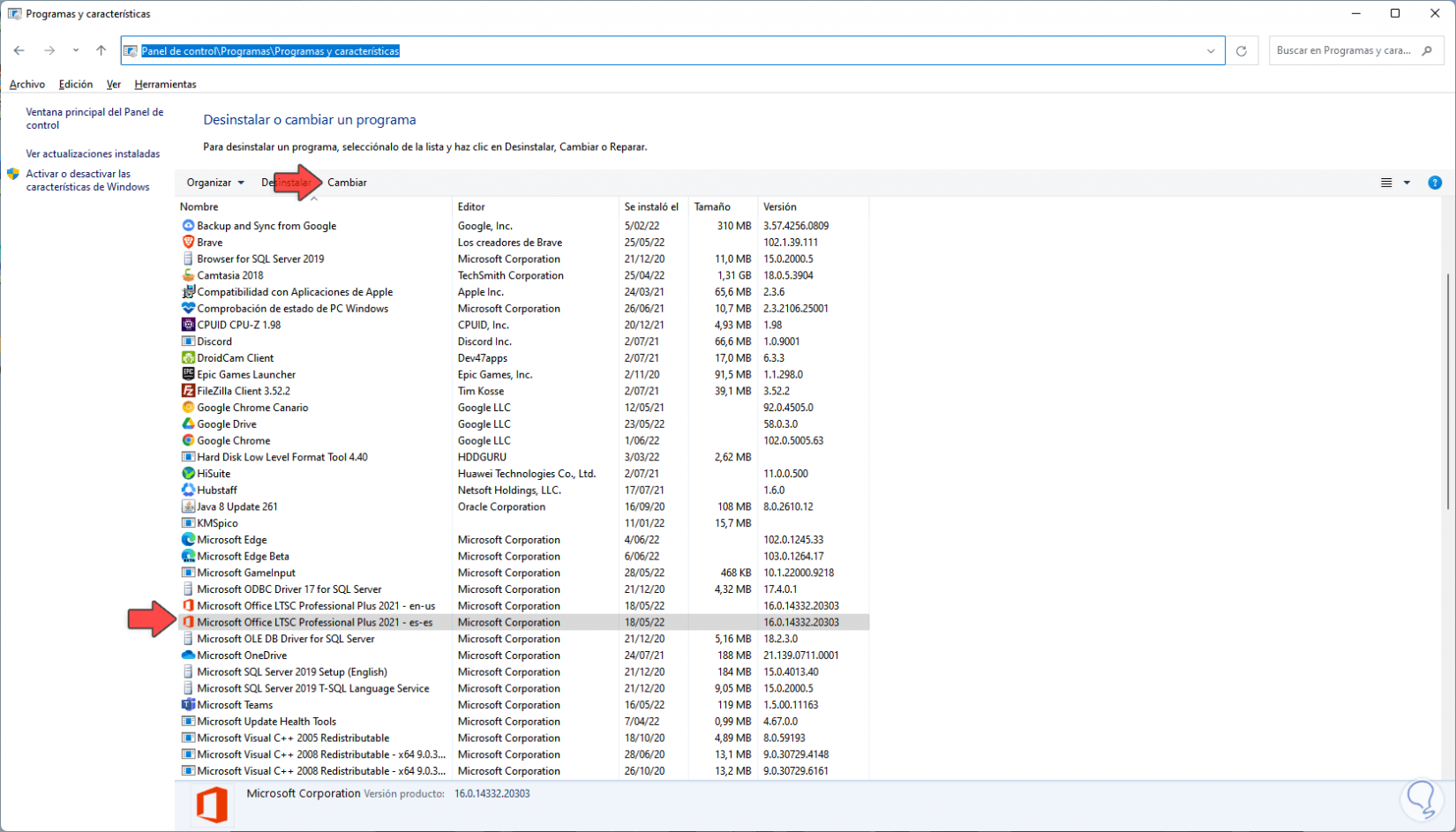Open Ver actualizaciones instaladas link
Screen dimensions: 1456x832
coord(93,154)
